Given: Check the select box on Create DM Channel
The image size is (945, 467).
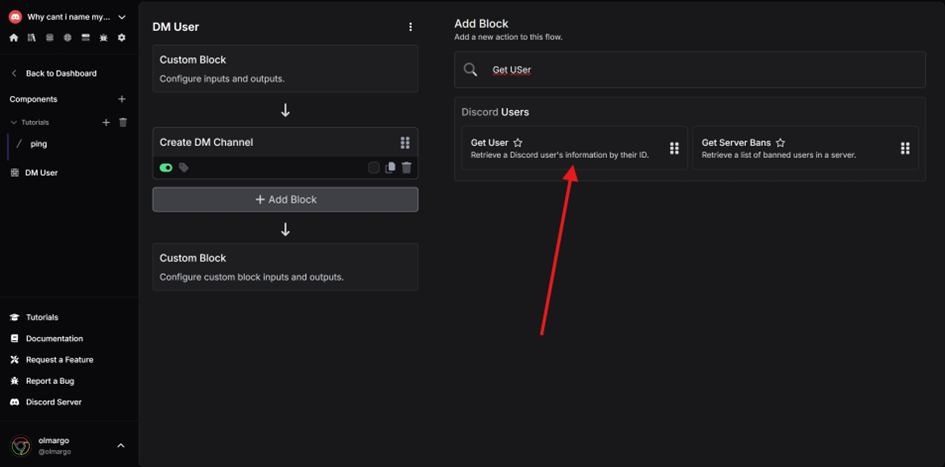Looking at the screenshot, I should pyautogui.click(x=374, y=168).
